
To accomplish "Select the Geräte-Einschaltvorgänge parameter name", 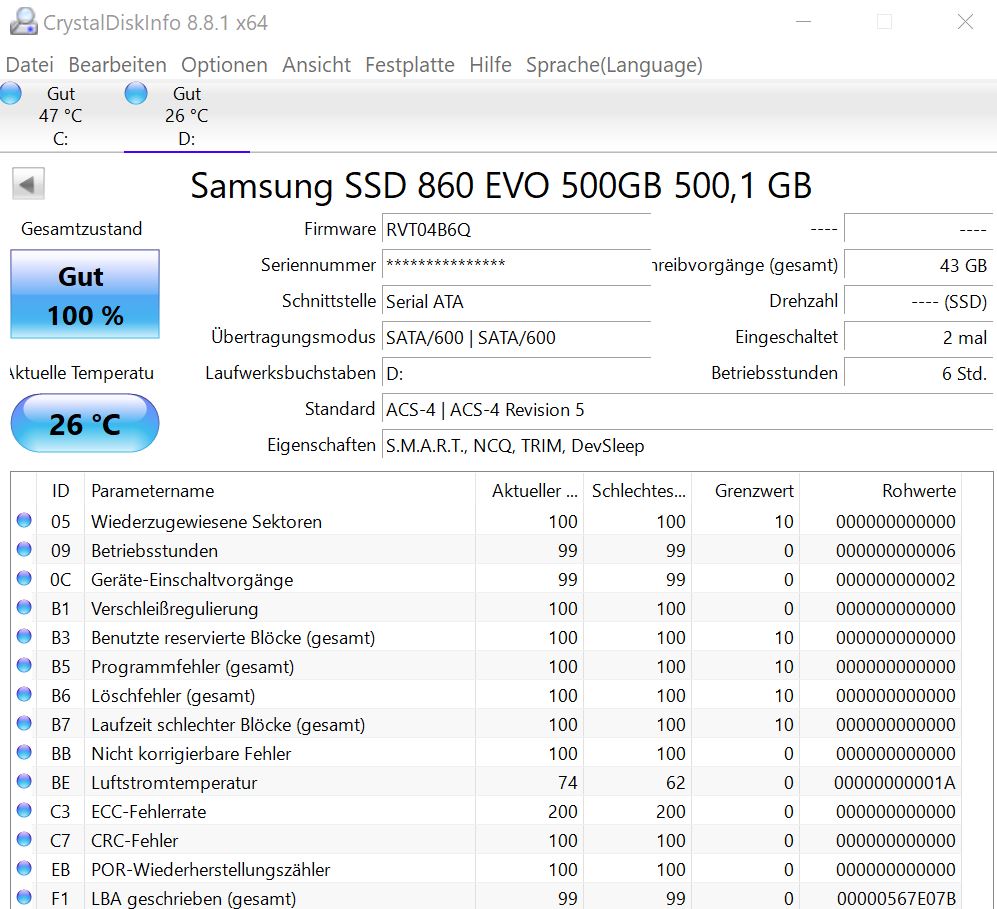I will 192,580.
